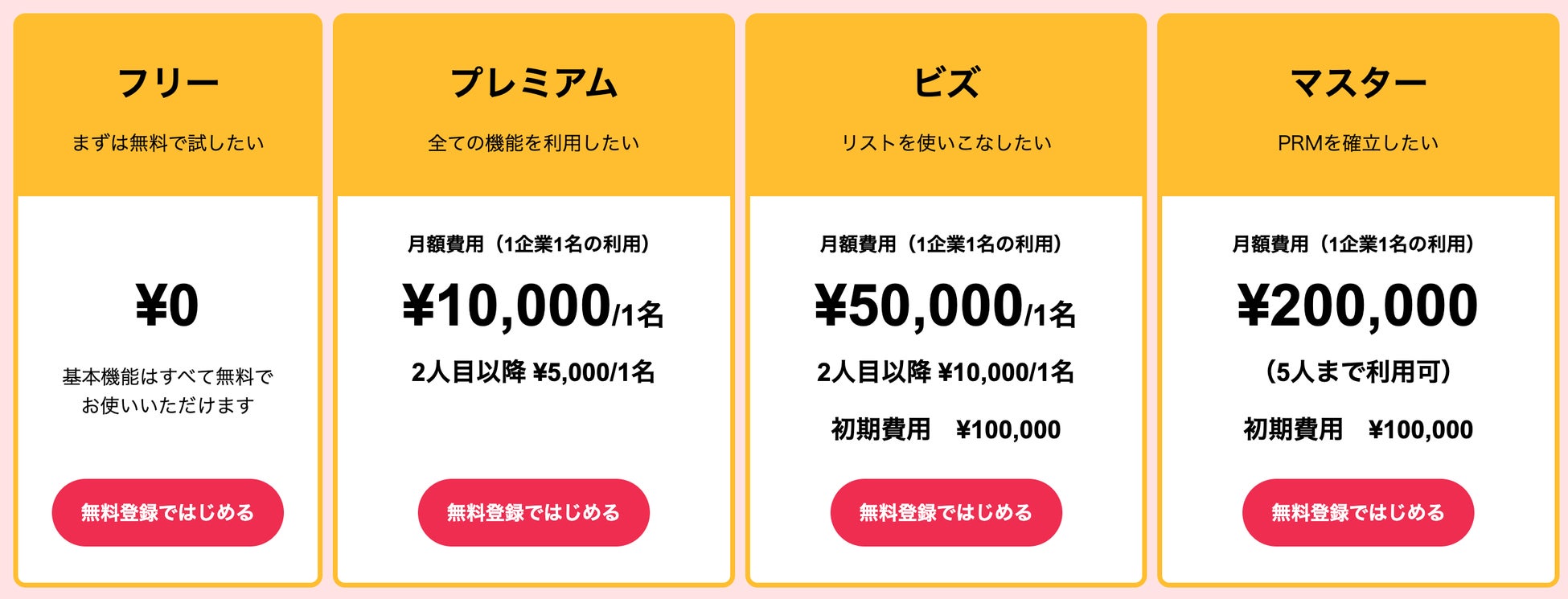Click the まずは無料で試したい tagline
This screenshot has width=1568, height=599.
point(167,143)
